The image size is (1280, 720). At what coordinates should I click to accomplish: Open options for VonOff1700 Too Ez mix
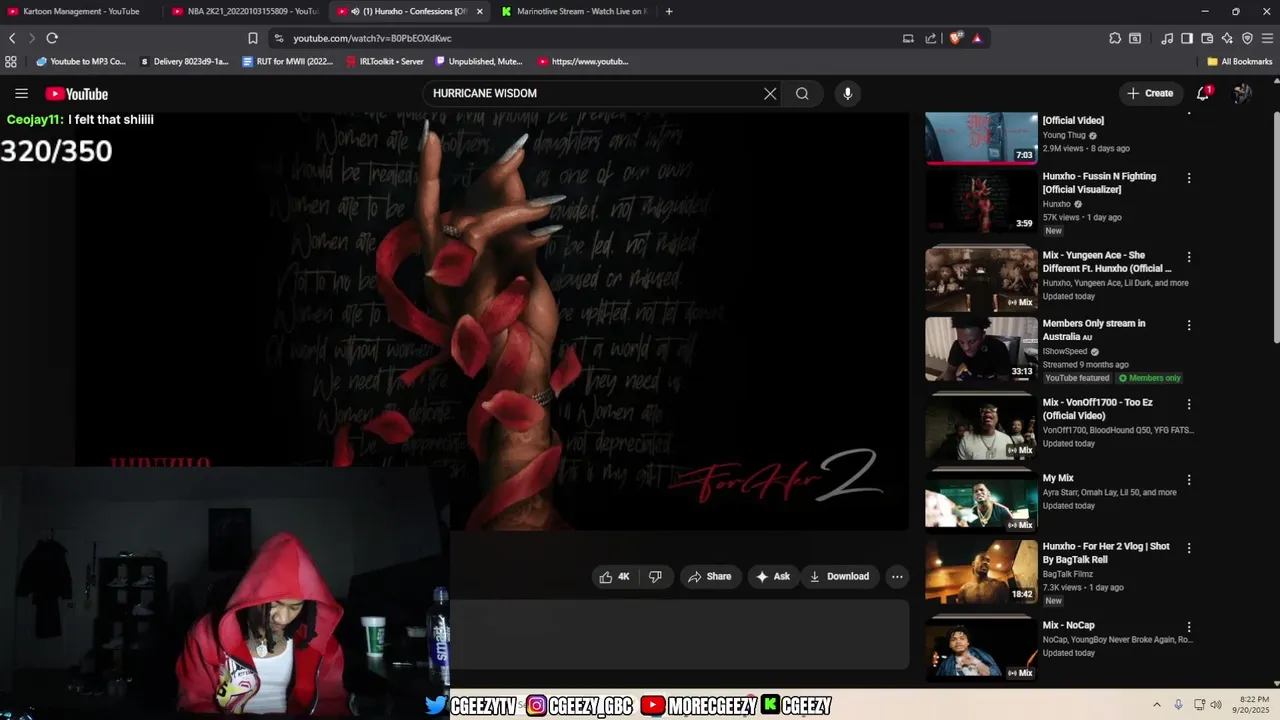point(1189,404)
